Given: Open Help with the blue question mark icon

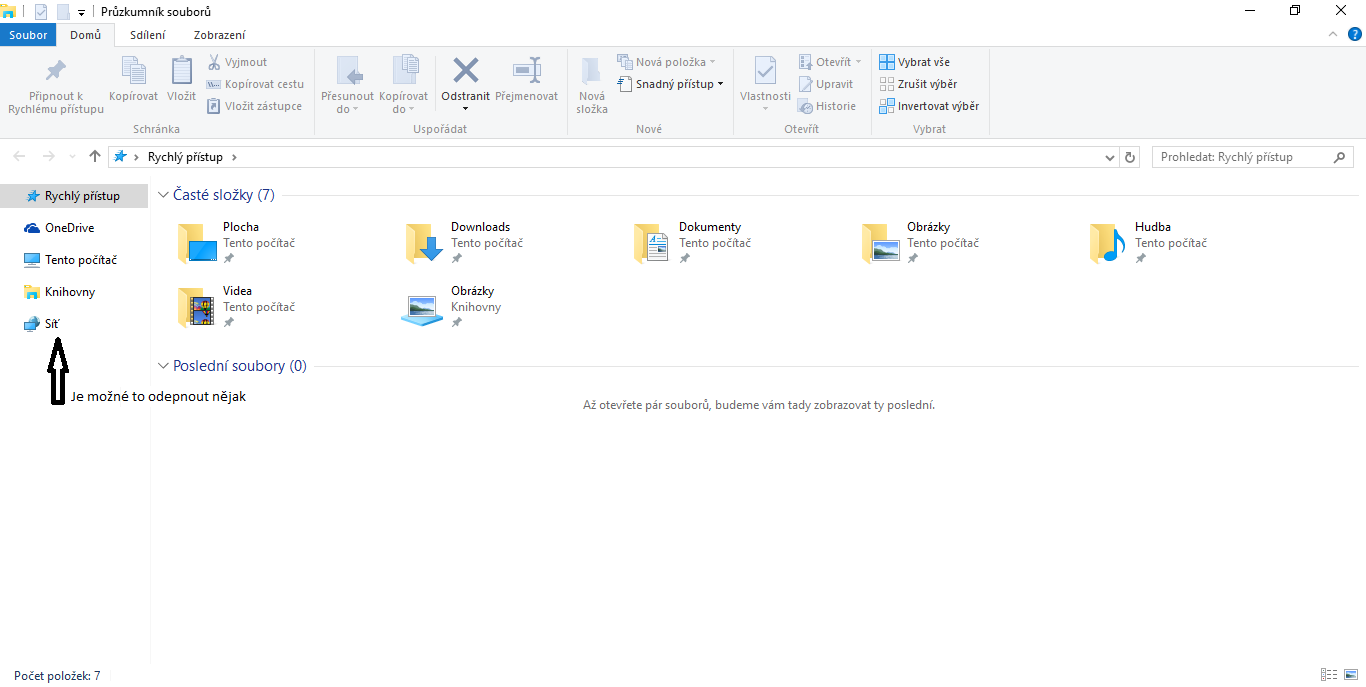Looking at the screenshot, I should tap(1355, 34).
